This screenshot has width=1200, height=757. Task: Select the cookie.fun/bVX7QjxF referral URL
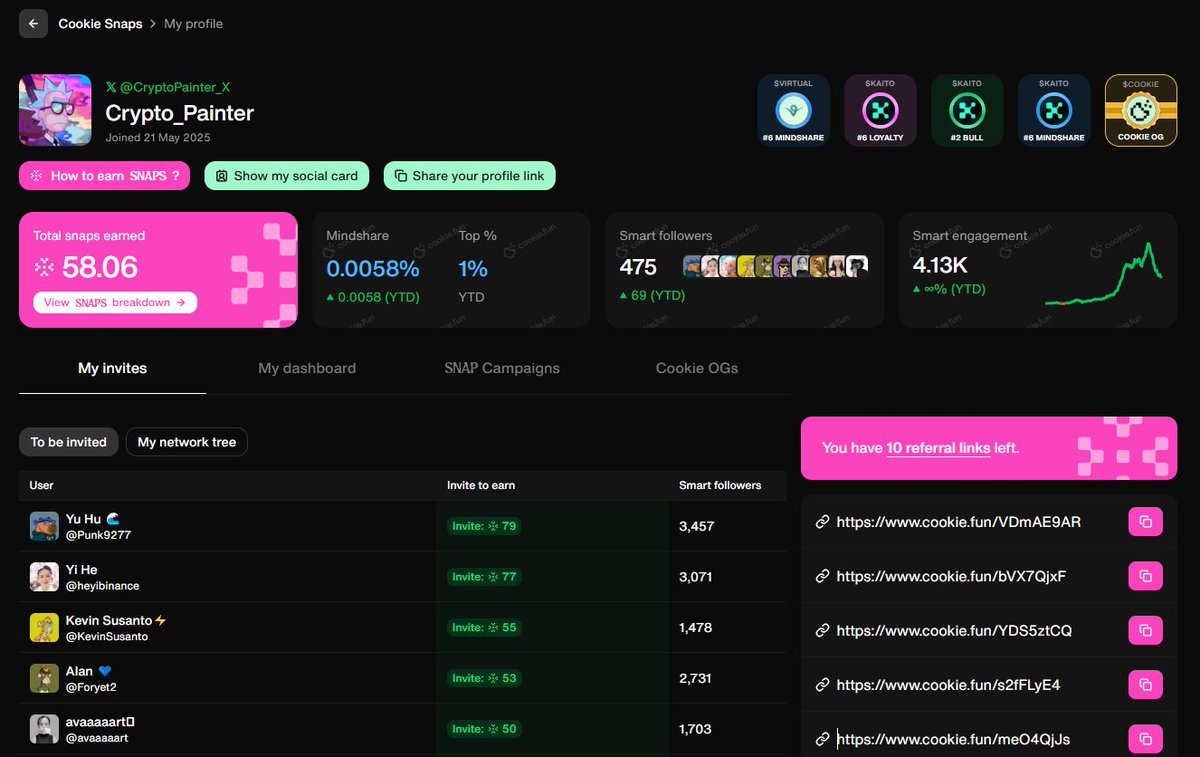[x=951, y=576]
